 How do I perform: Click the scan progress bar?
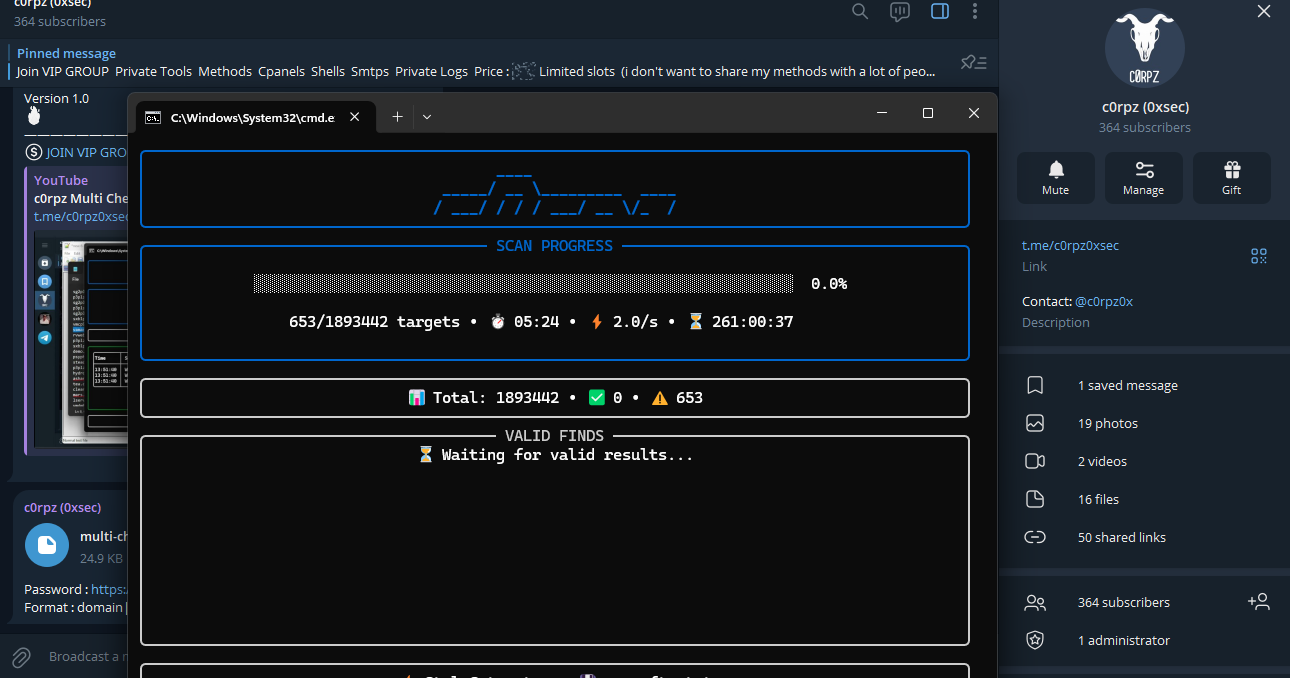point(524,284)
